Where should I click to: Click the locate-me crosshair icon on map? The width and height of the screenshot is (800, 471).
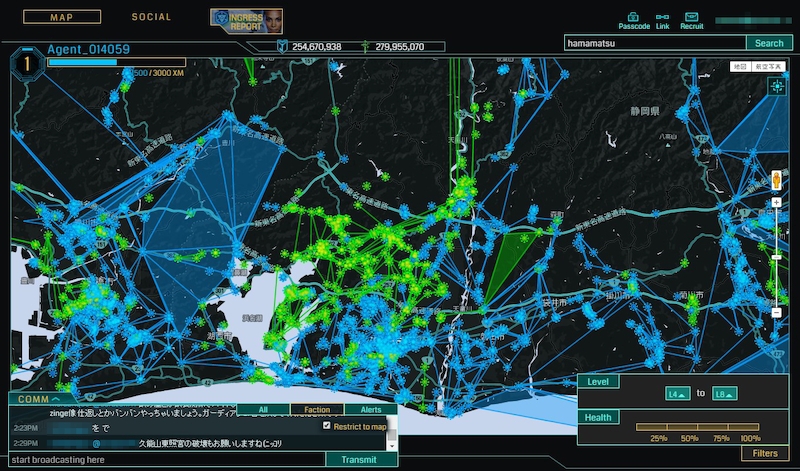[777, 86]
